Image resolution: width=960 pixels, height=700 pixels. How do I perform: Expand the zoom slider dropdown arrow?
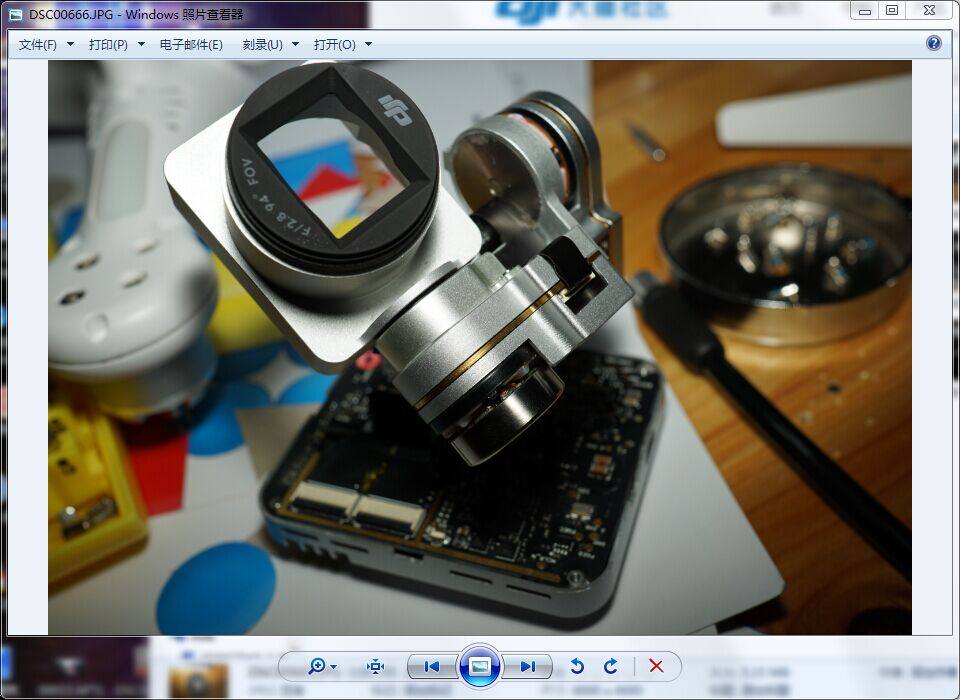coord(334,666)
